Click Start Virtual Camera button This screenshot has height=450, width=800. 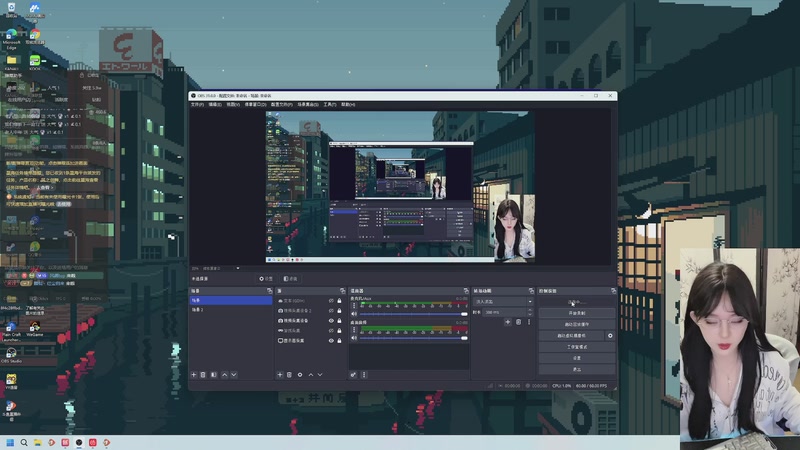pos(572,336)
